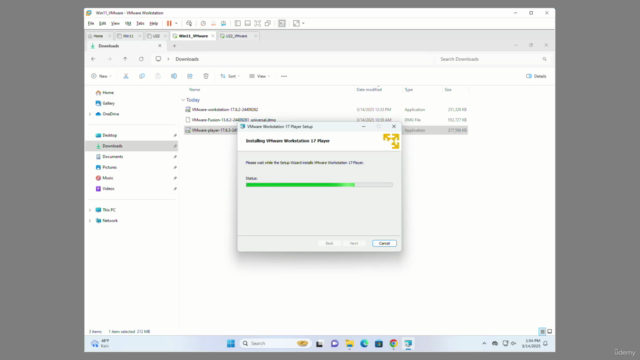
Task: Open the View menu in VMware Workstation
Action: 116,23
